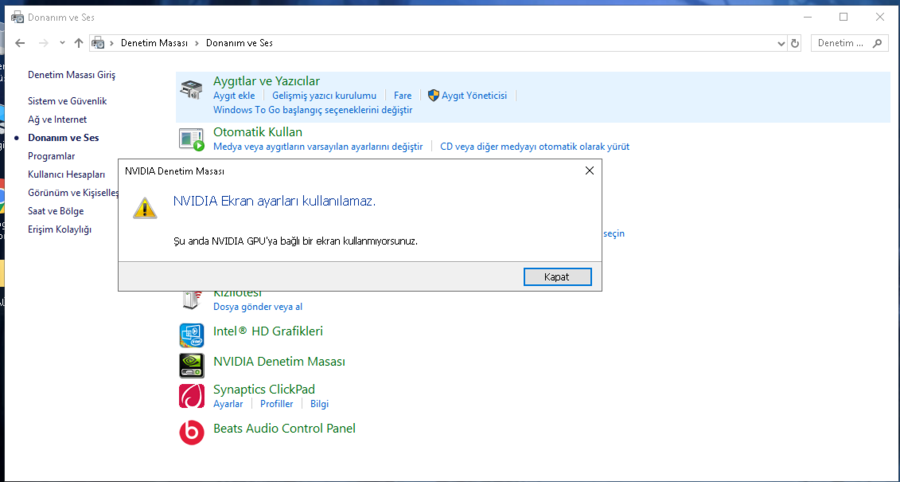The width and height of the screenshot is (900, 482).
Task: Click Denetim Masası breadcrumb in address bar
Action: click(x=154, y=43)
